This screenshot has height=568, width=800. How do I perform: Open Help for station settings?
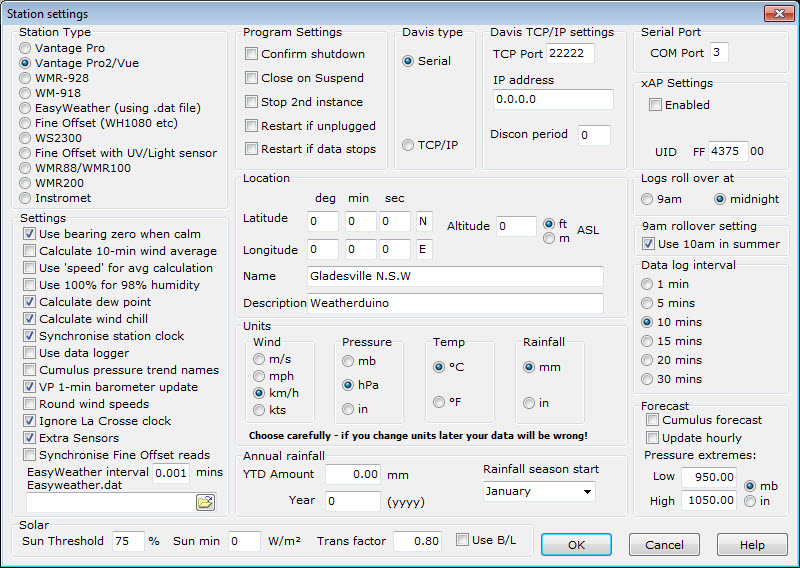(752, 545)
